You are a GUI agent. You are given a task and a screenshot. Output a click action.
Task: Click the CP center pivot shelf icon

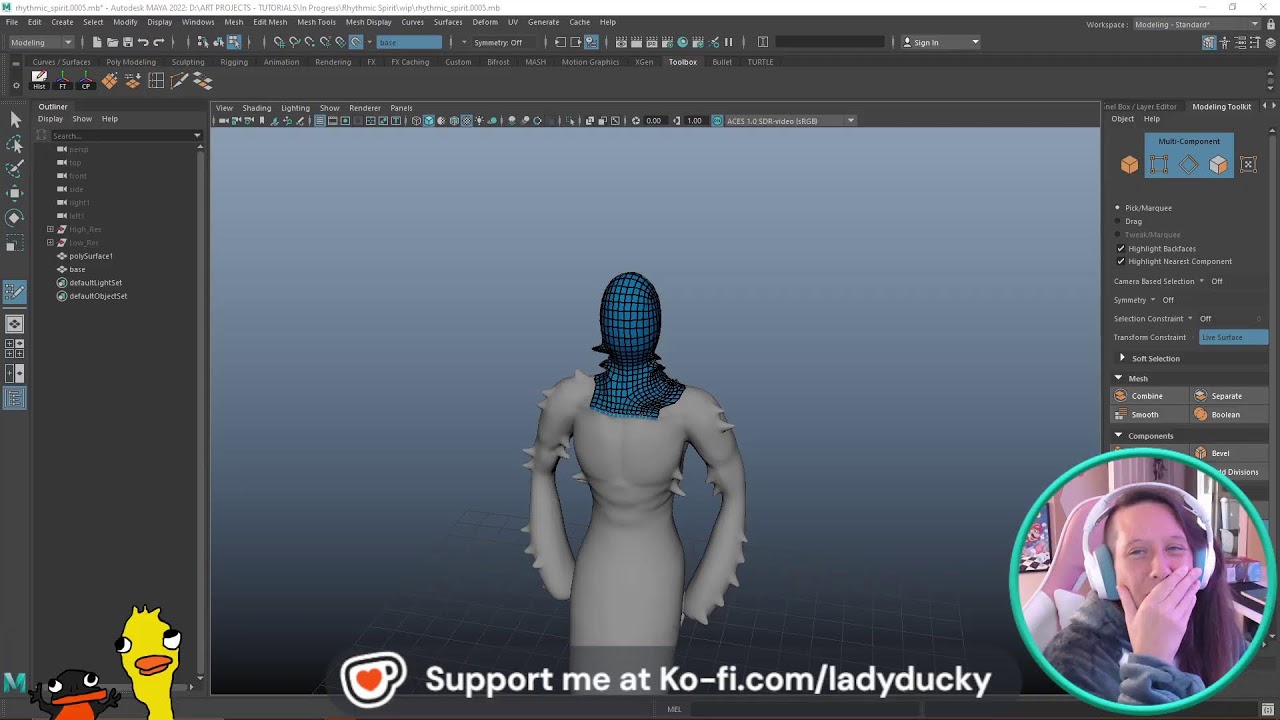click(86, 80)
